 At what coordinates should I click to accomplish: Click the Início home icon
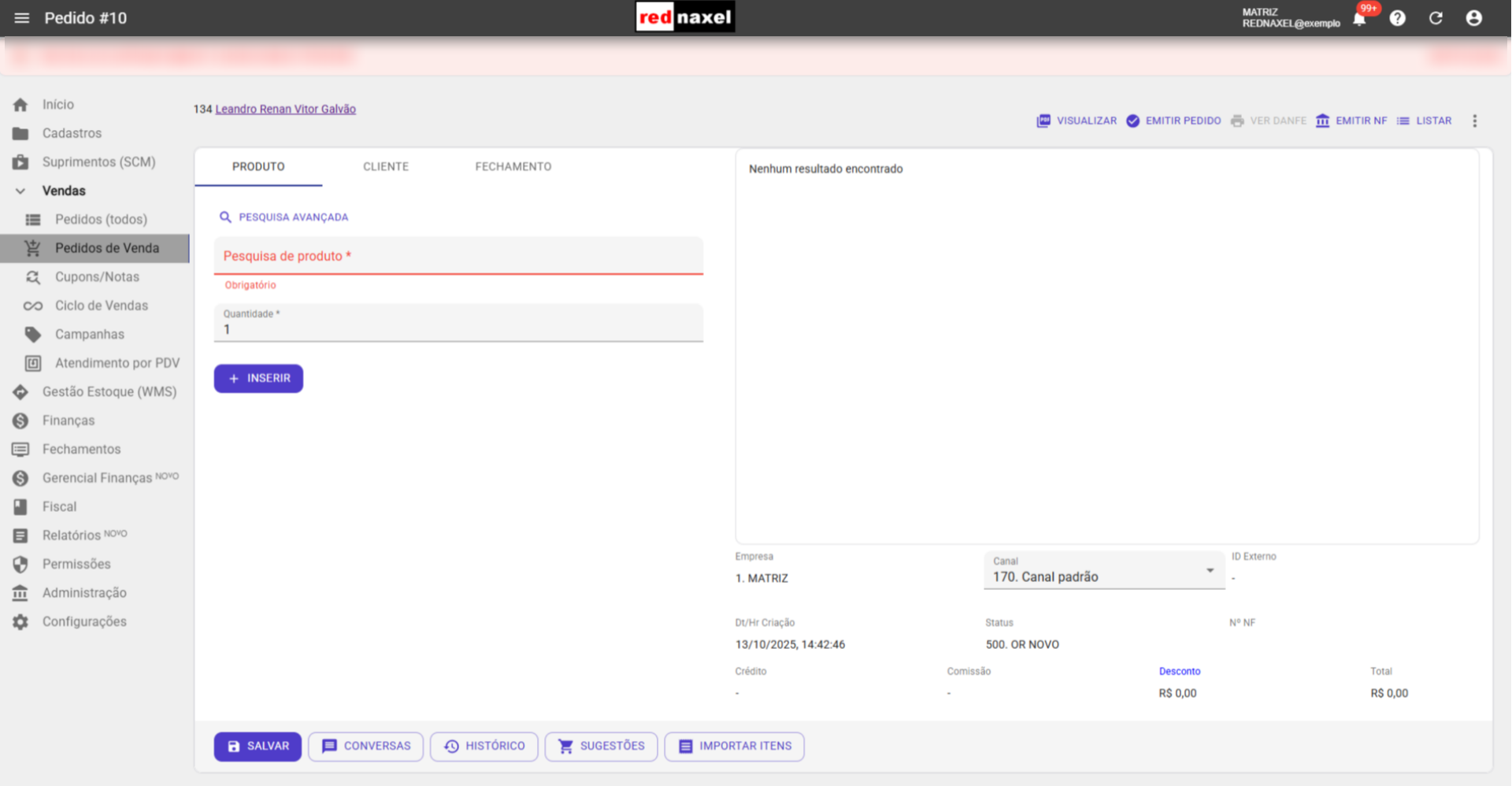coord(20,105)
